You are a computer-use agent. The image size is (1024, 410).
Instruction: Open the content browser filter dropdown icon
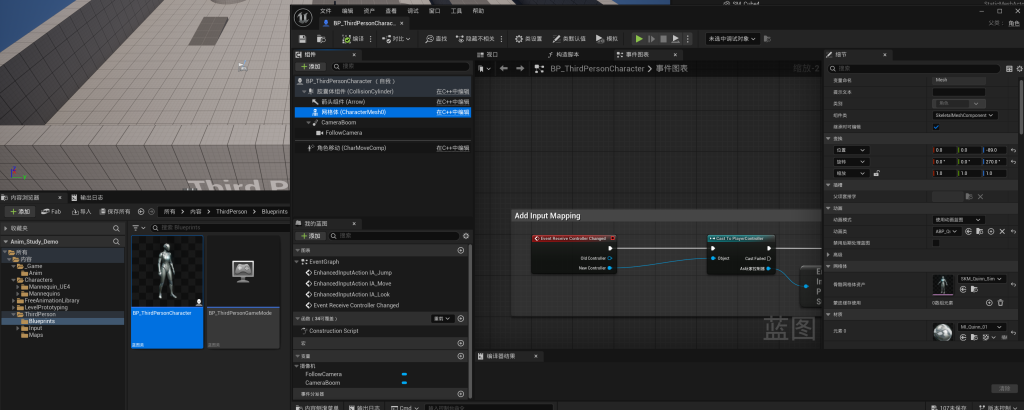[x=138, y=228]
